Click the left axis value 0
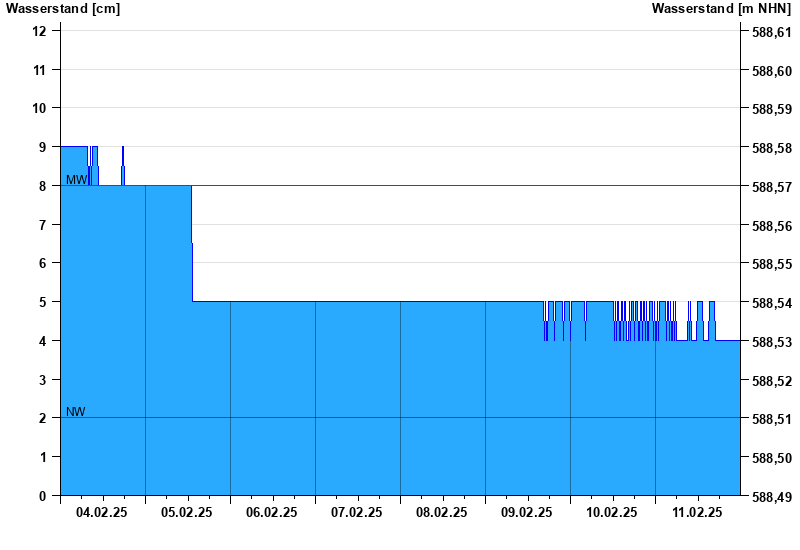 [42, 495]
